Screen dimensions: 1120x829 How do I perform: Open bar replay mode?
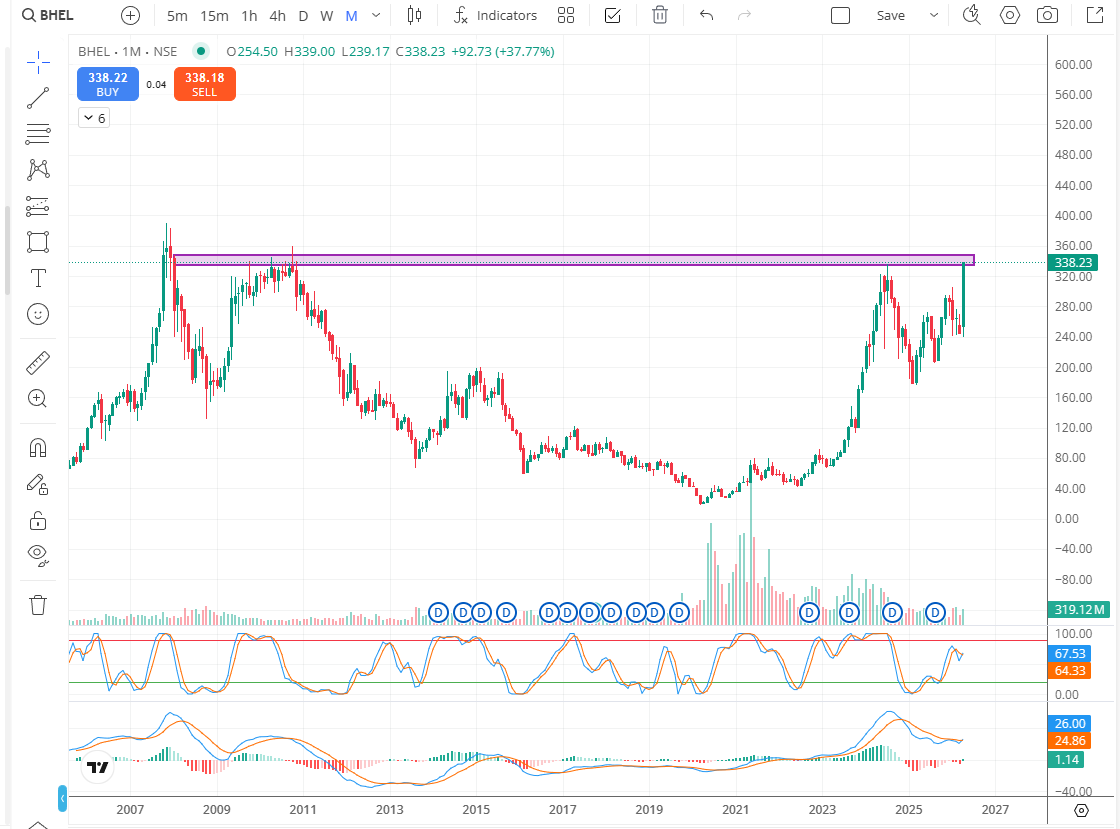970,15
